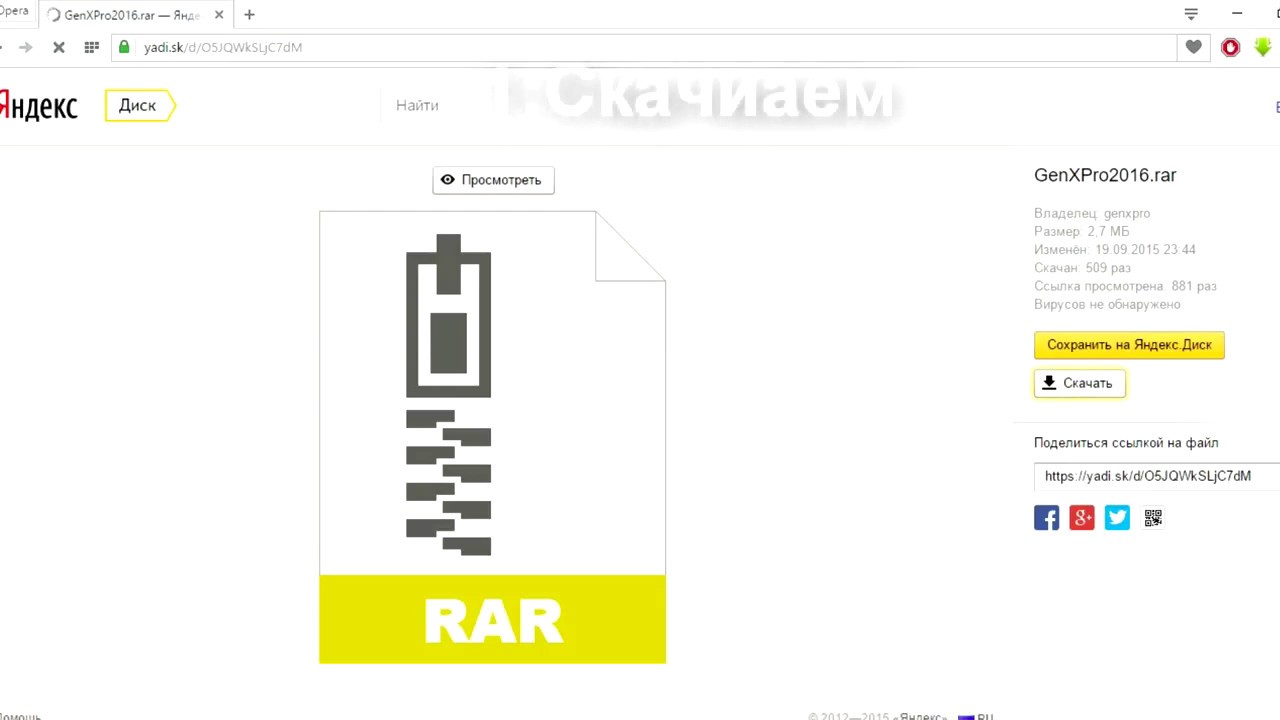Click the Помощь help link
Screen dimensions: 1280x720
point(20,716)
